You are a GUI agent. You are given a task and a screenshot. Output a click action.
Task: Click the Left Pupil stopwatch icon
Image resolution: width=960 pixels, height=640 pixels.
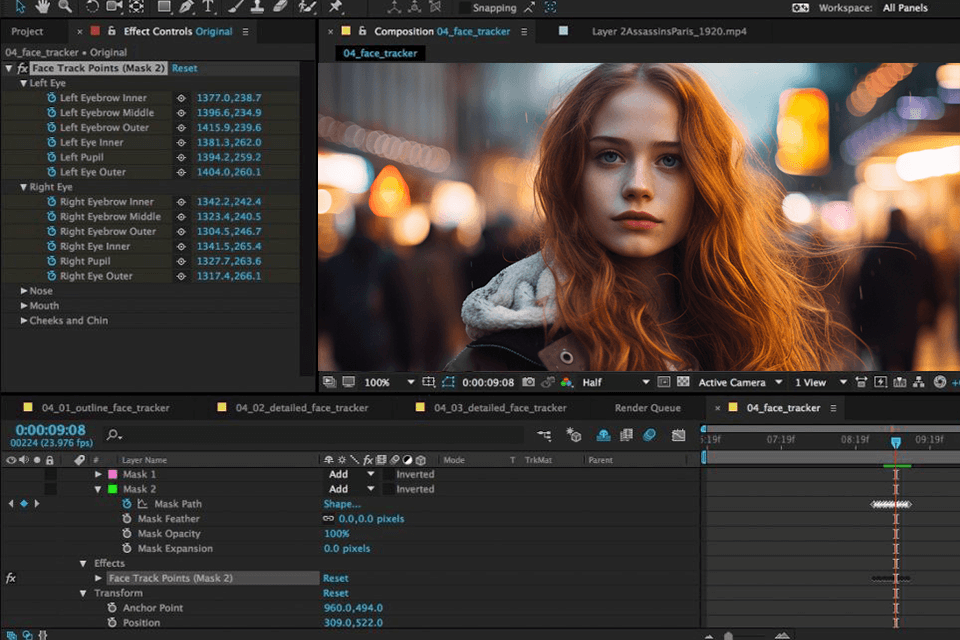(51, 157)
